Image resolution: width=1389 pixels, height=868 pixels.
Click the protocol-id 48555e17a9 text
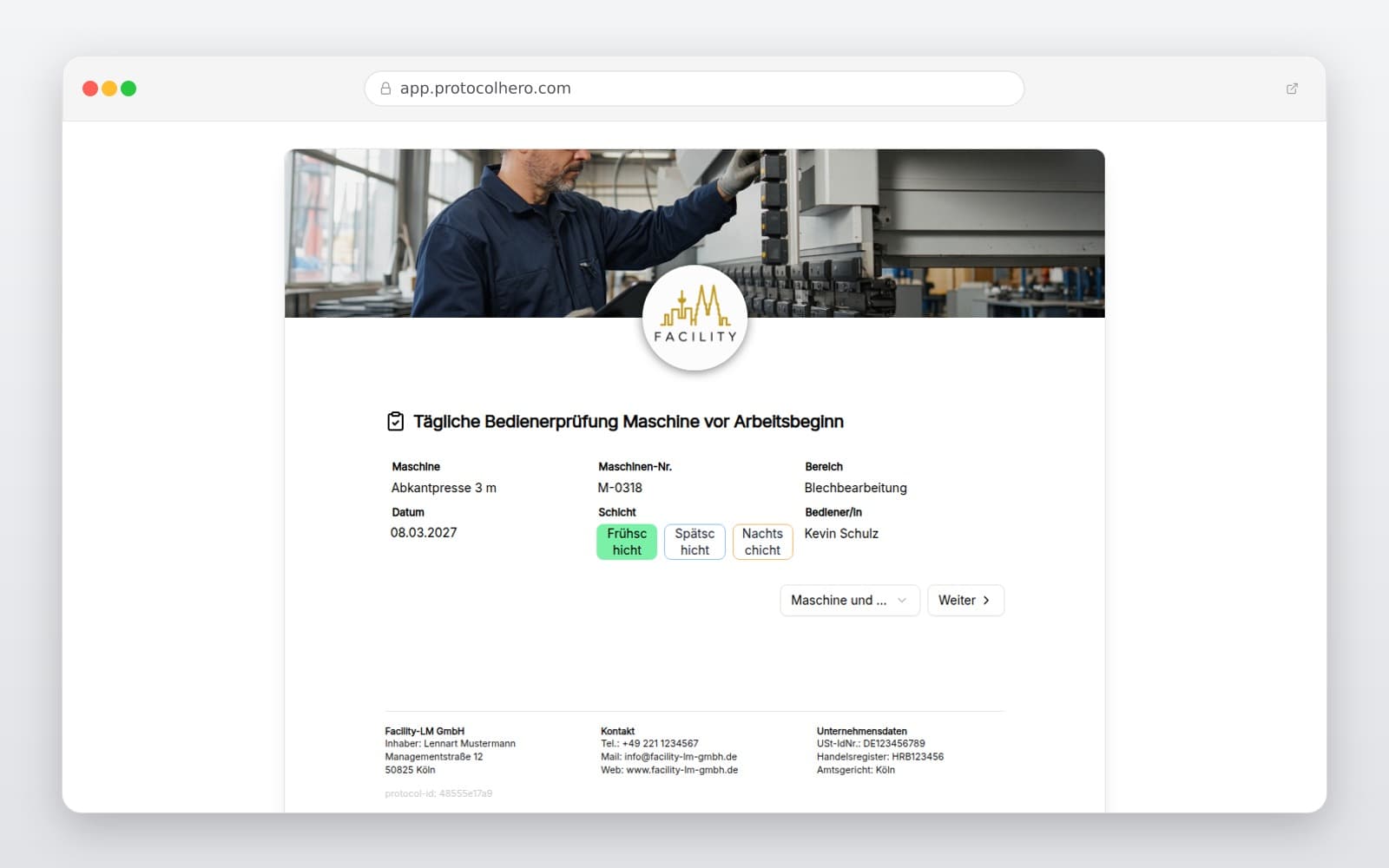click(x=438, y=793)
